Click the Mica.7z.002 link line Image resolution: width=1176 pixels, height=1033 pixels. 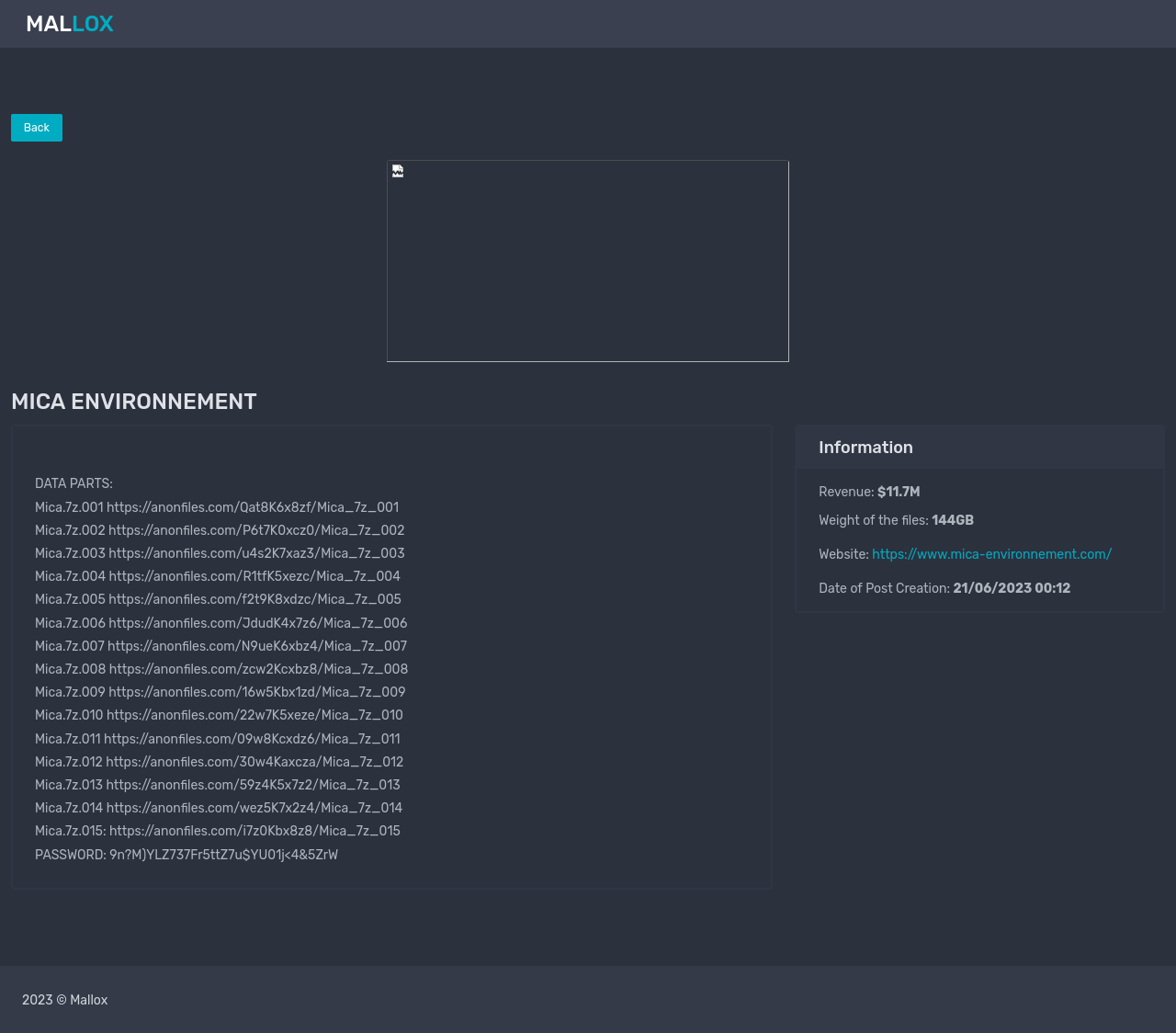[x=220, y=530]
